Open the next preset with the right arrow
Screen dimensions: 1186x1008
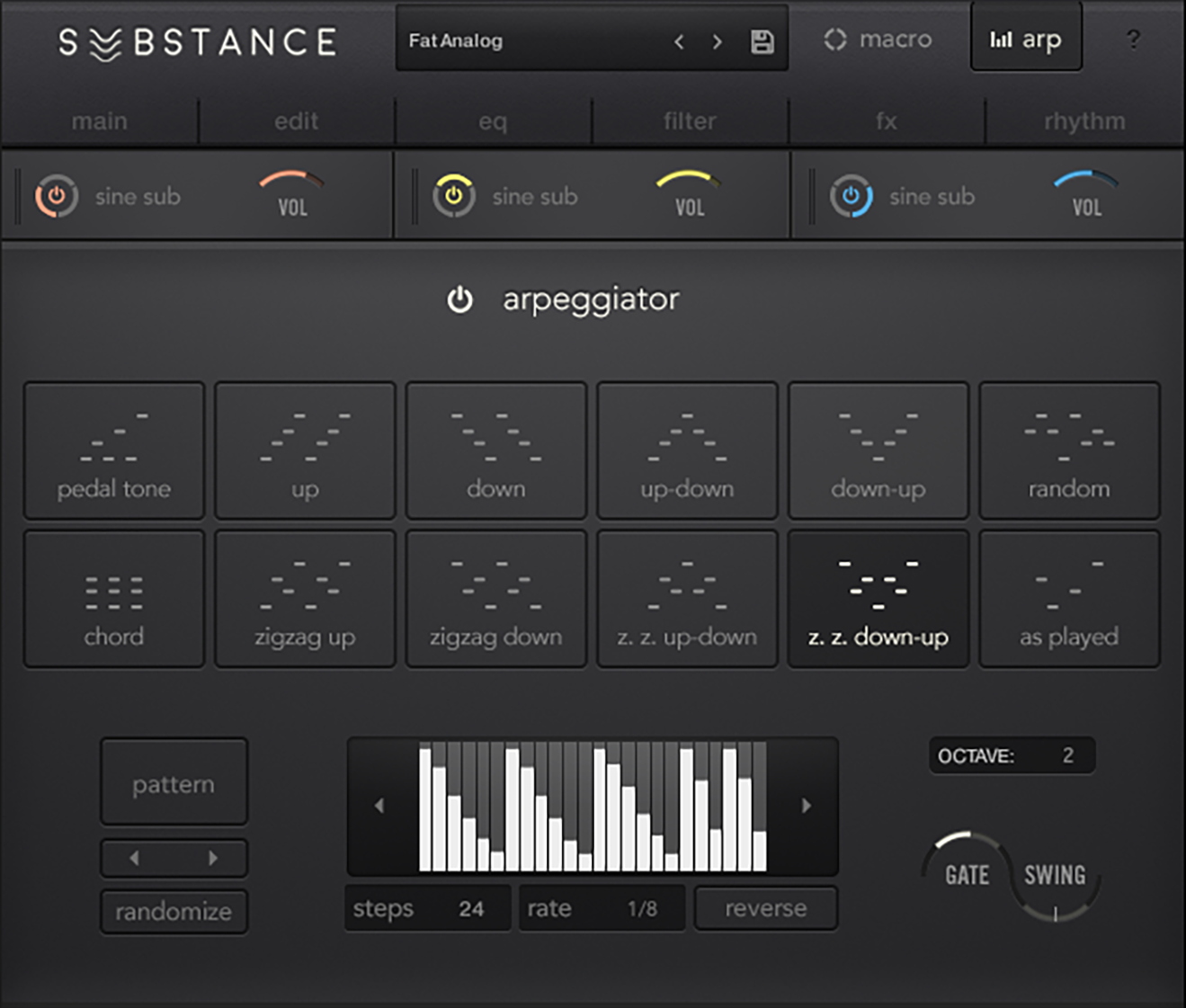717,40
